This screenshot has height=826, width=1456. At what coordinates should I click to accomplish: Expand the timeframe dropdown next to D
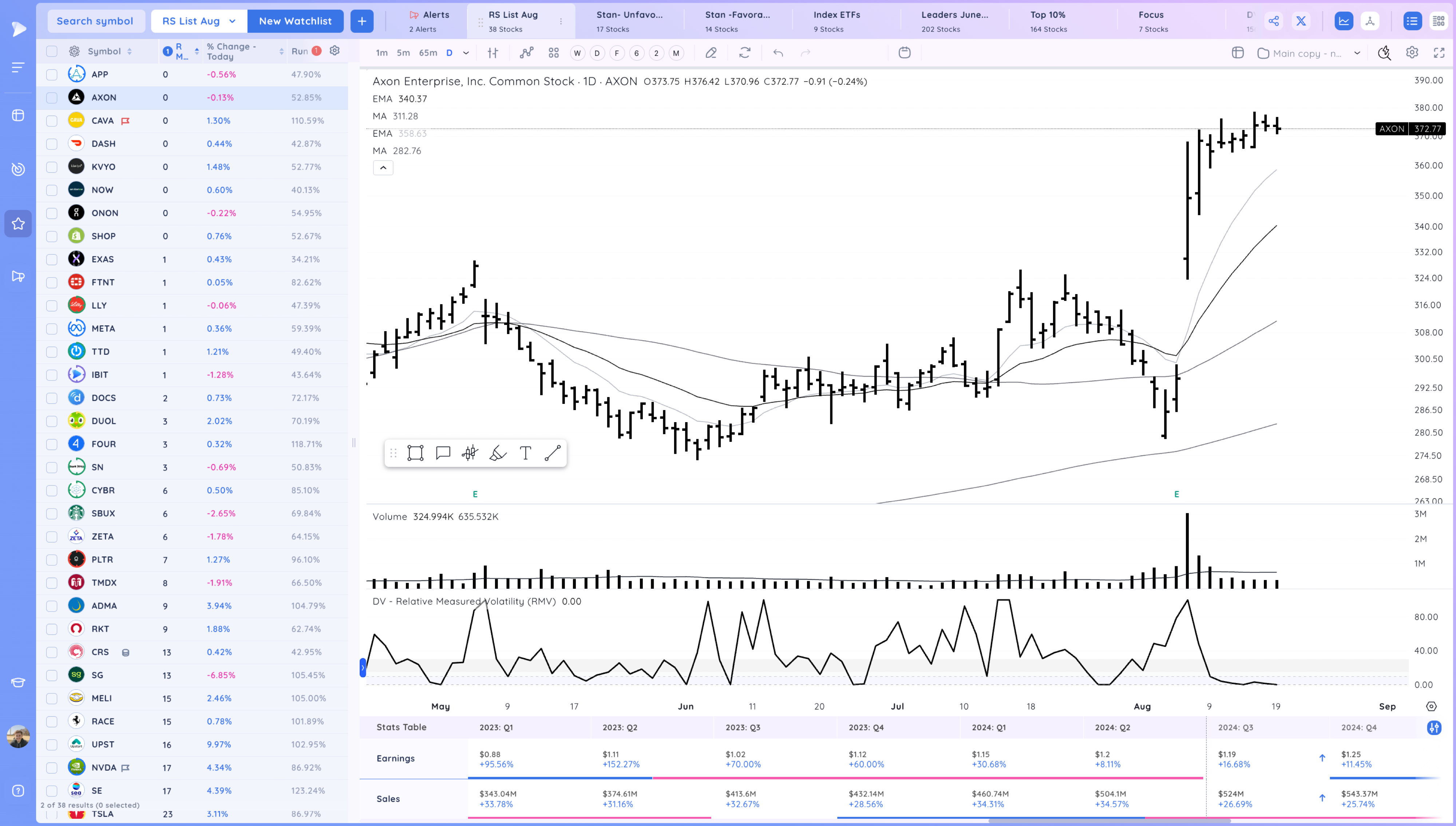click(x=465, y=53)
